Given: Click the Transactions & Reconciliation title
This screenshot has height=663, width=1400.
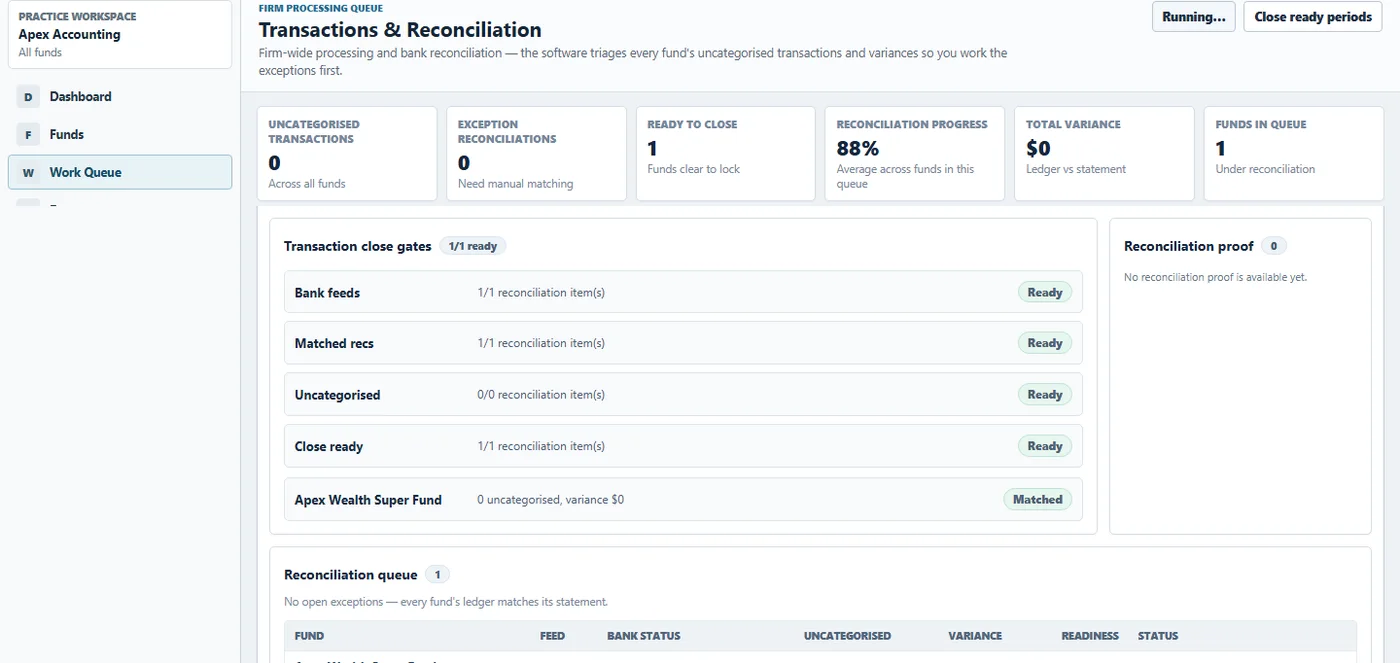Looking at the screenshot, I should [x=400, y=30].
